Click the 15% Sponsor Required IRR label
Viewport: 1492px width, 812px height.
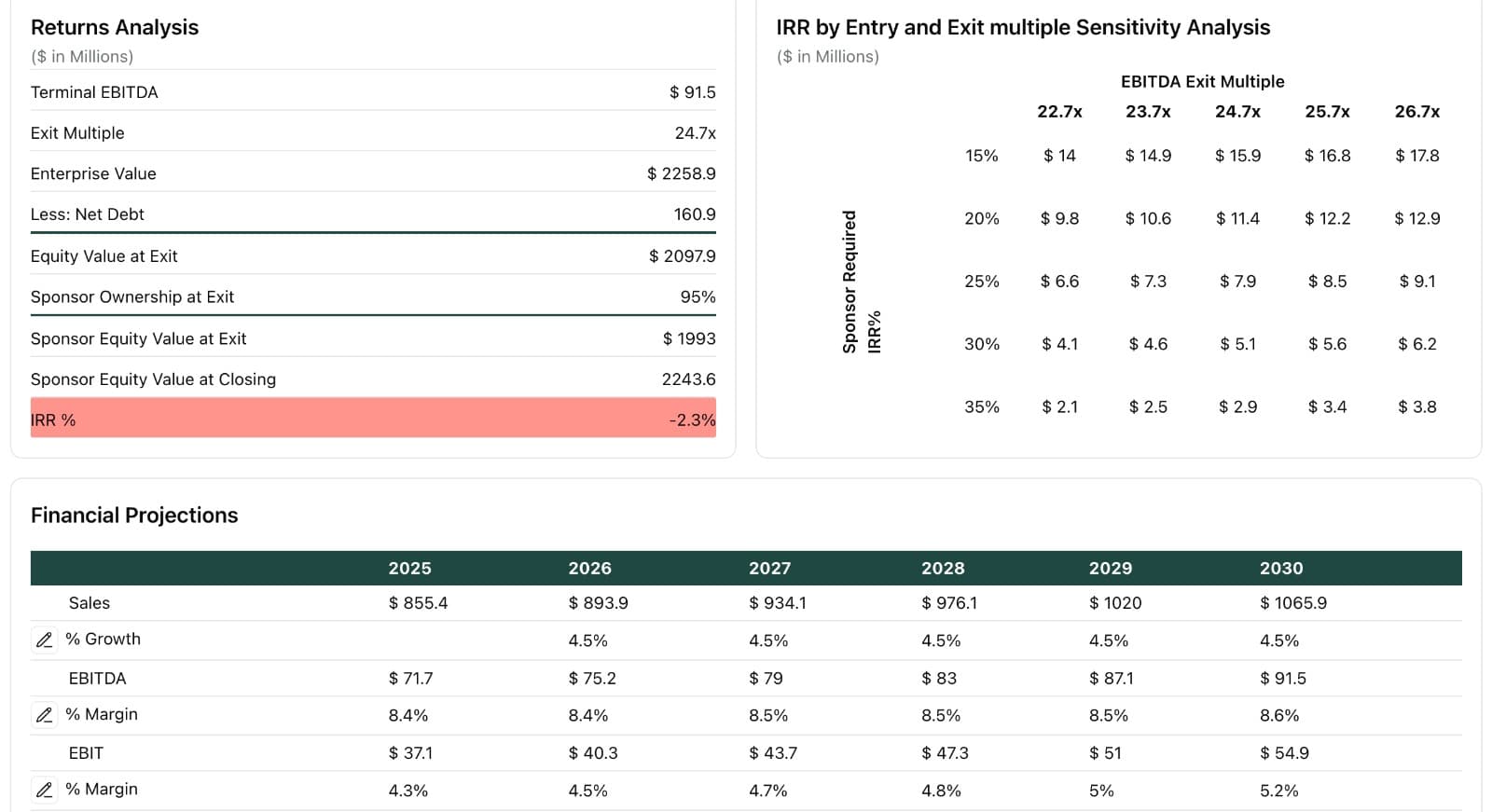pyautogui.click(x=981, y=156)
